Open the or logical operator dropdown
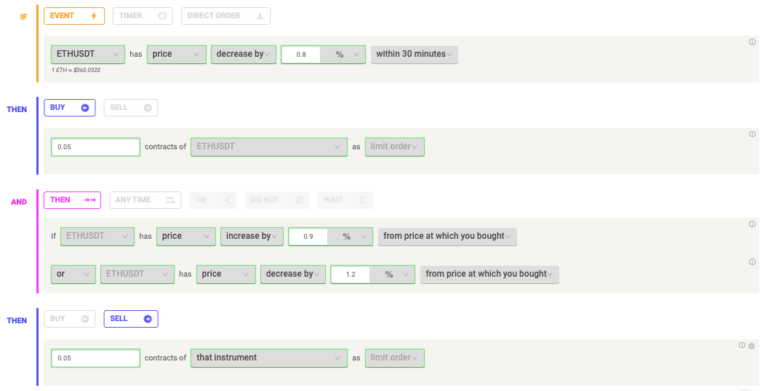Screen dimensions: 768x391 (x=73, y=274)
